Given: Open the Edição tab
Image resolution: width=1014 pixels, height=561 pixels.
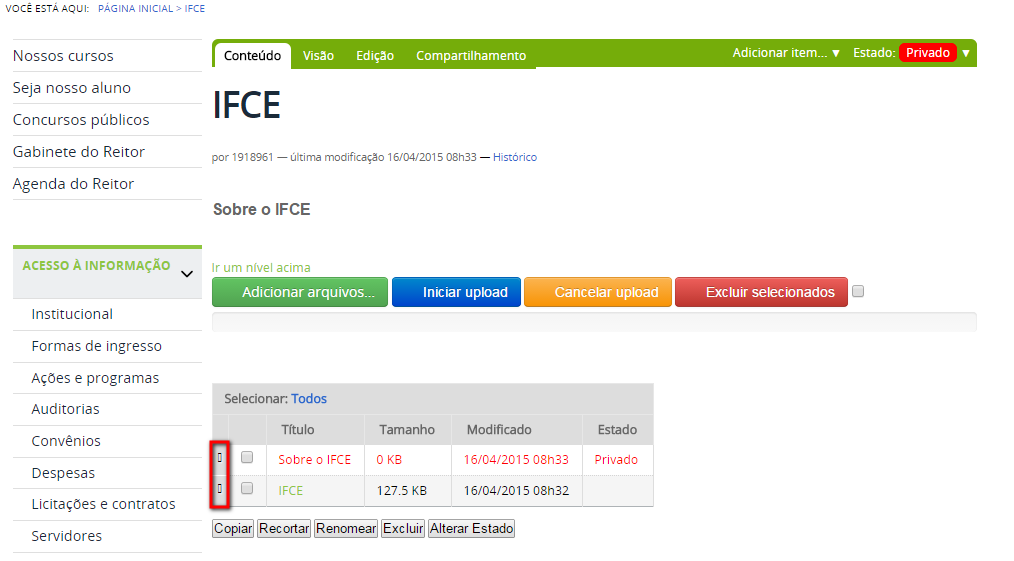Looking at the screenshot, I should pyautogui.click(x=375, y=56).
